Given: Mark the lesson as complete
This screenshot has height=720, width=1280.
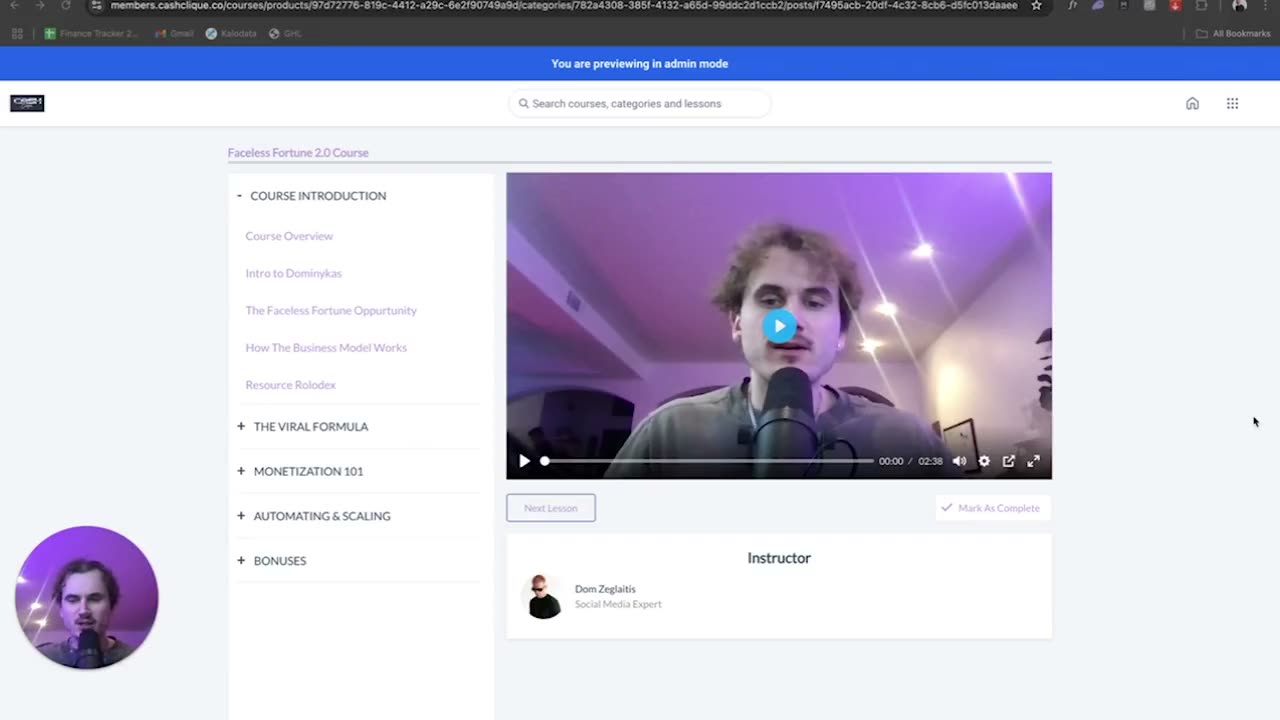Looking at the screenshot, I should [x=992, y=508].
